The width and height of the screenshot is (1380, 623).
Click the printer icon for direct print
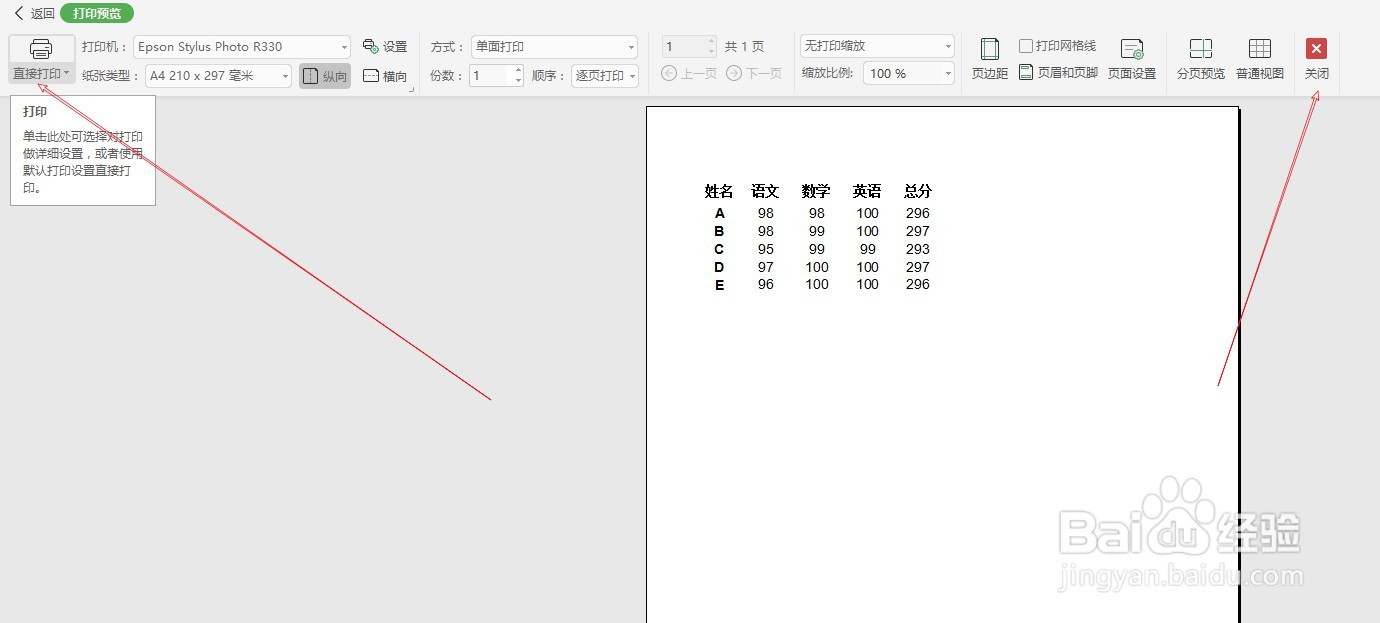tap(41, 49)
